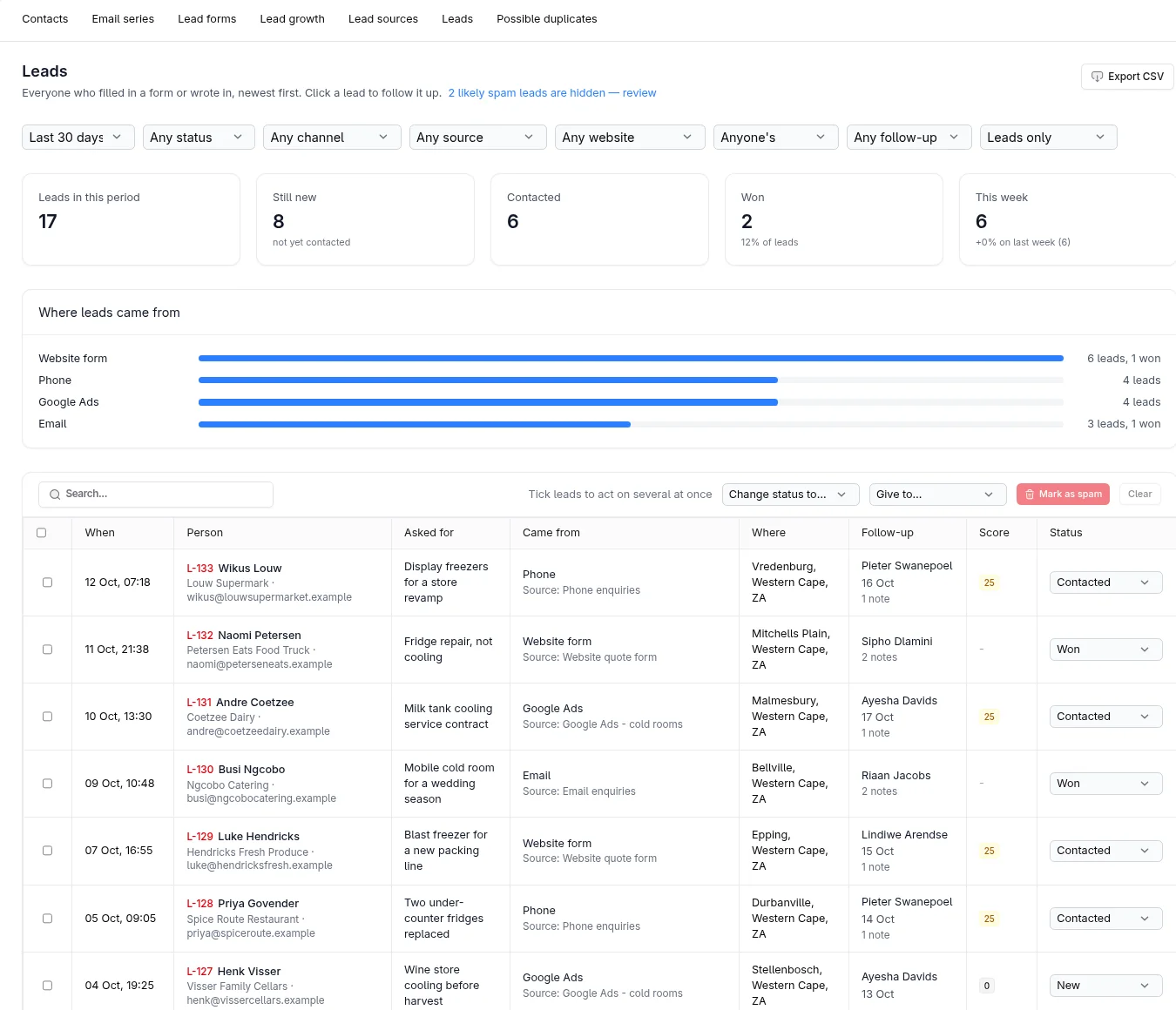
Task: Expand the Any channel filter
Action: 332,138
